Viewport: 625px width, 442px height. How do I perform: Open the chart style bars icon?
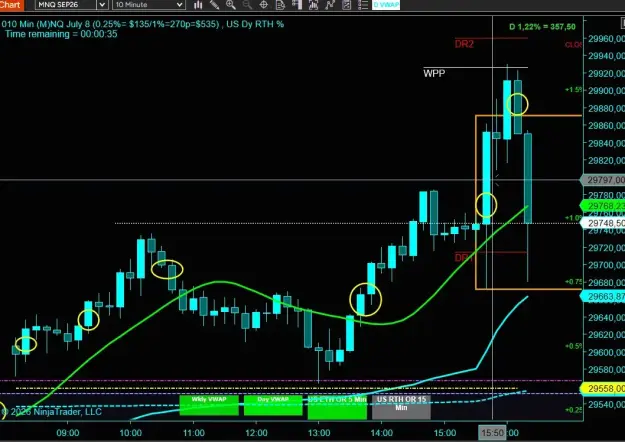coord(198,5)
